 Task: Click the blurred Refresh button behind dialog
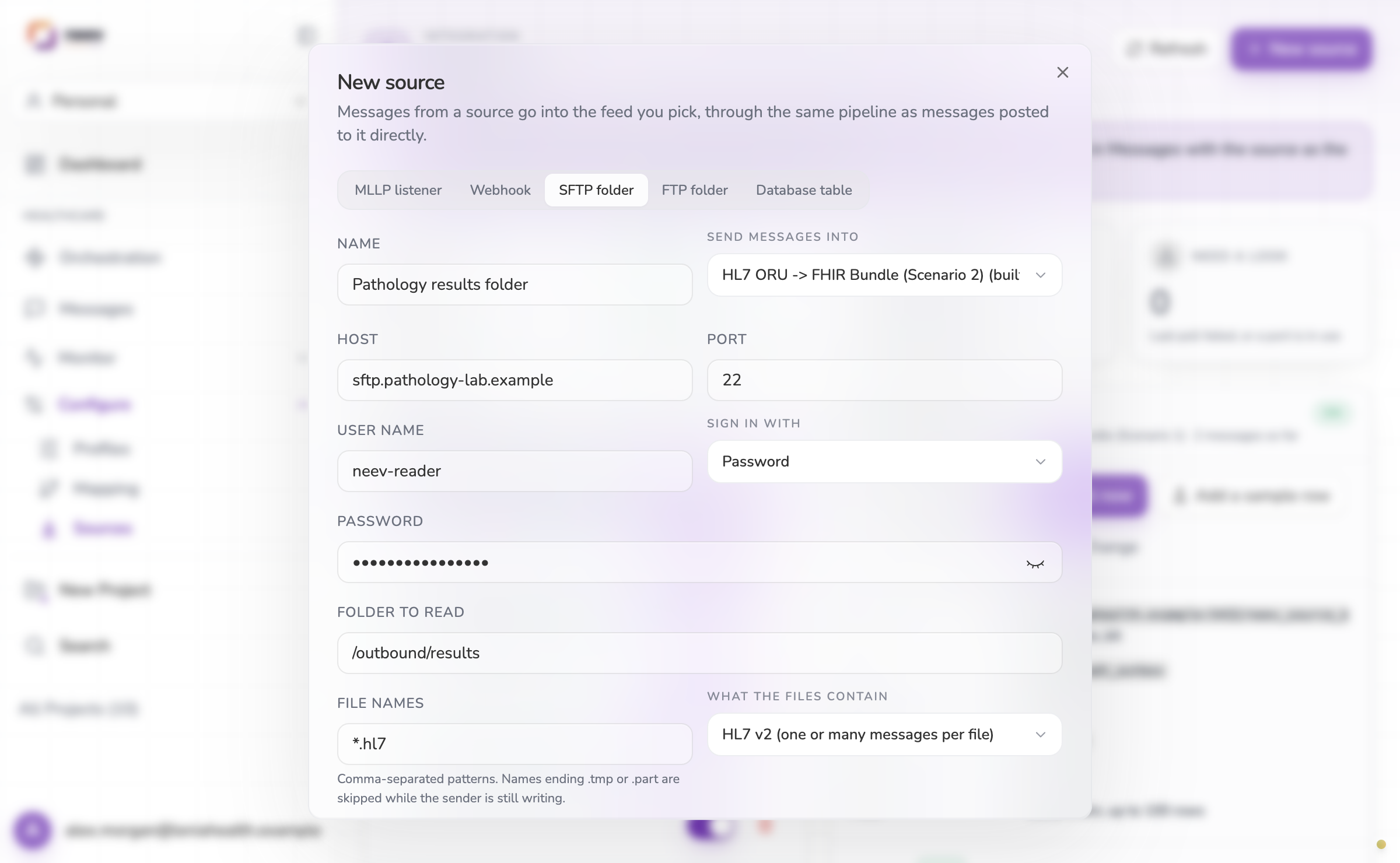(1166, 49)
